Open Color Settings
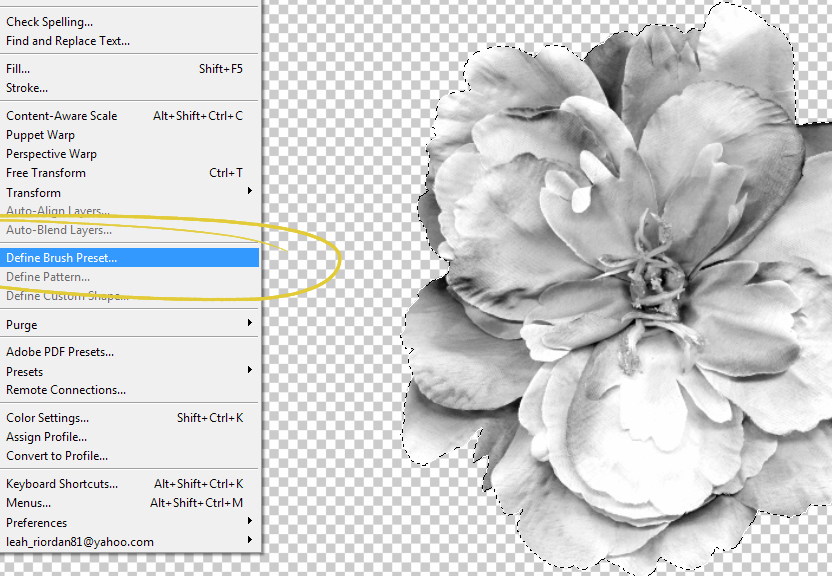Image resolution: width=832 pixels, height=576 pixels. [x=129, y=418]
